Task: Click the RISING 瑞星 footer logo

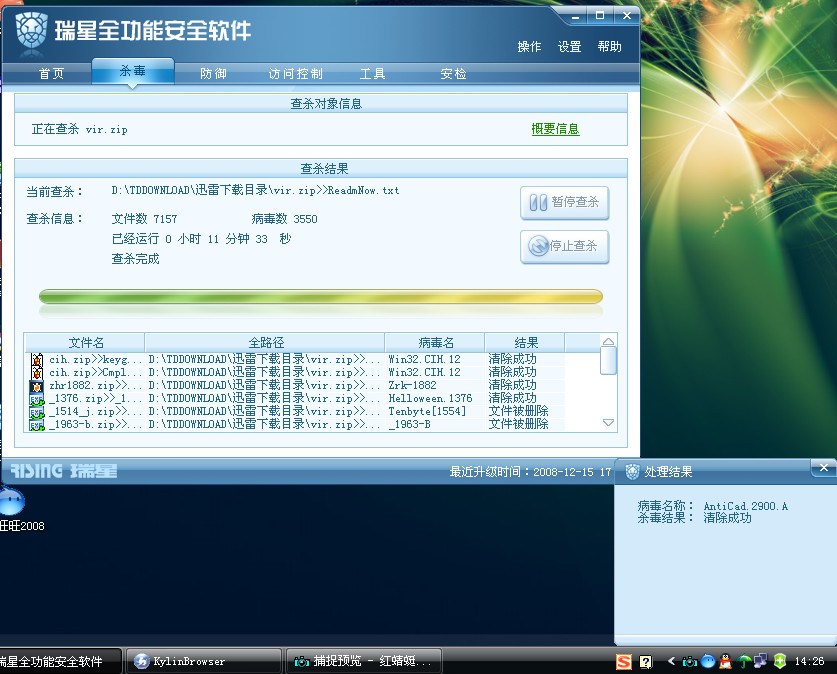Action: pos(64,471)
